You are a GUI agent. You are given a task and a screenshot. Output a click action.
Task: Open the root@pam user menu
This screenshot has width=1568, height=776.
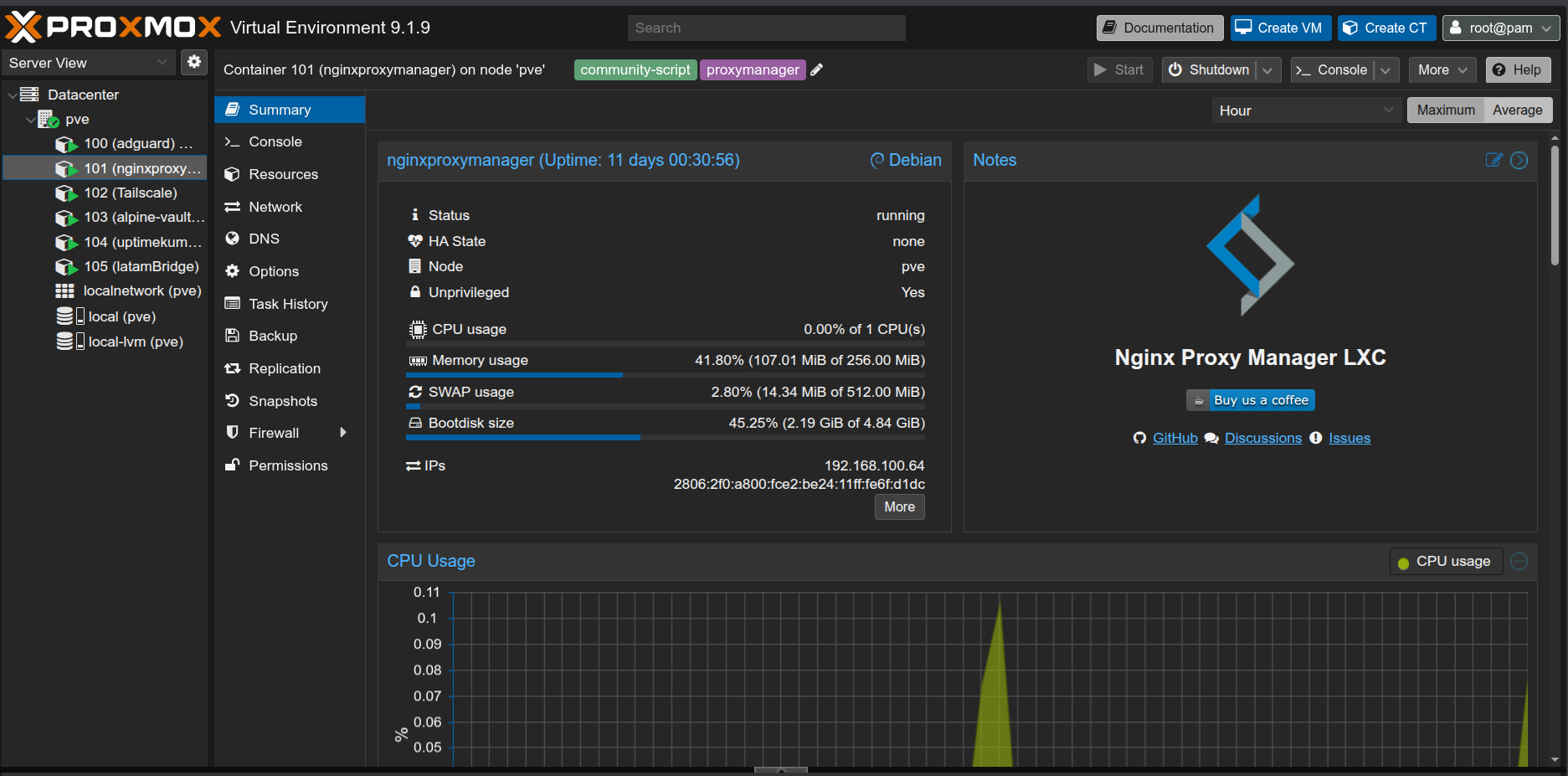(1501, 28)
